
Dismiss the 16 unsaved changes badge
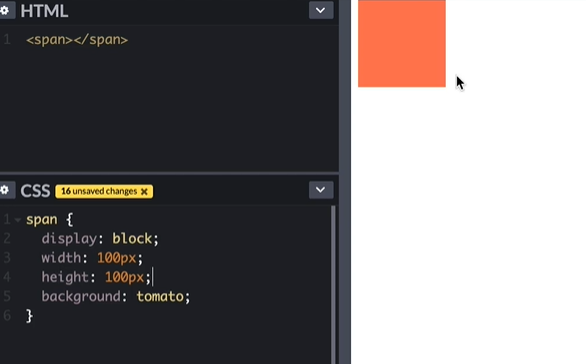click(x=144, y=192)
